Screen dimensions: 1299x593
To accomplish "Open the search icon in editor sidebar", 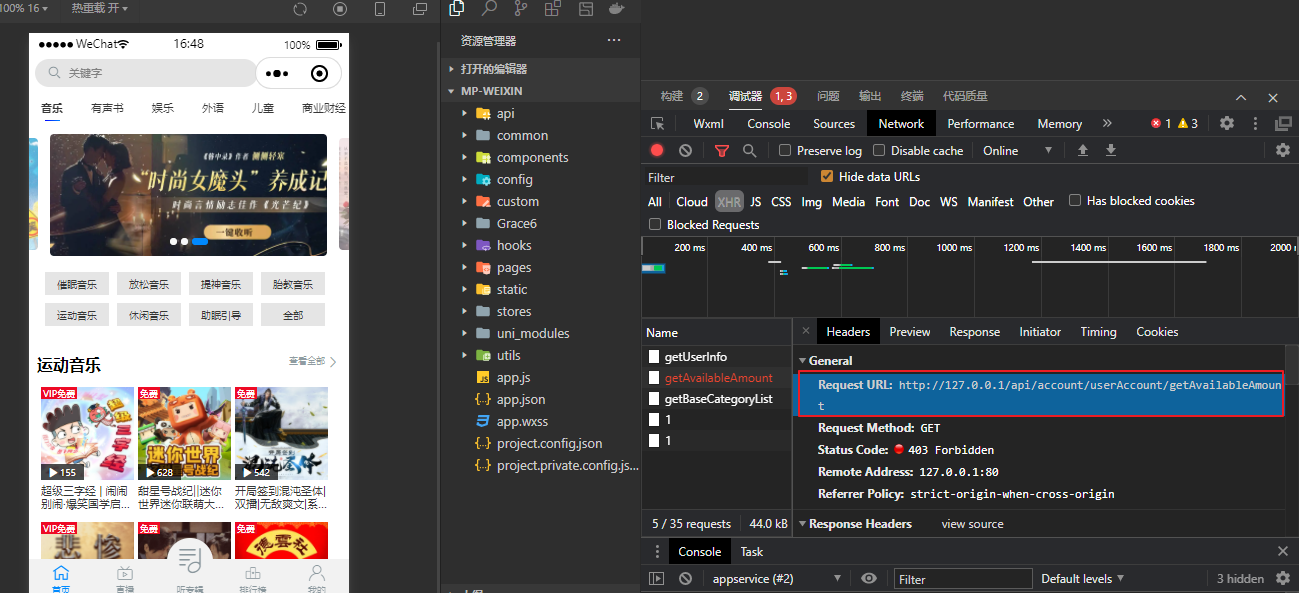I will tap(489, 9).
